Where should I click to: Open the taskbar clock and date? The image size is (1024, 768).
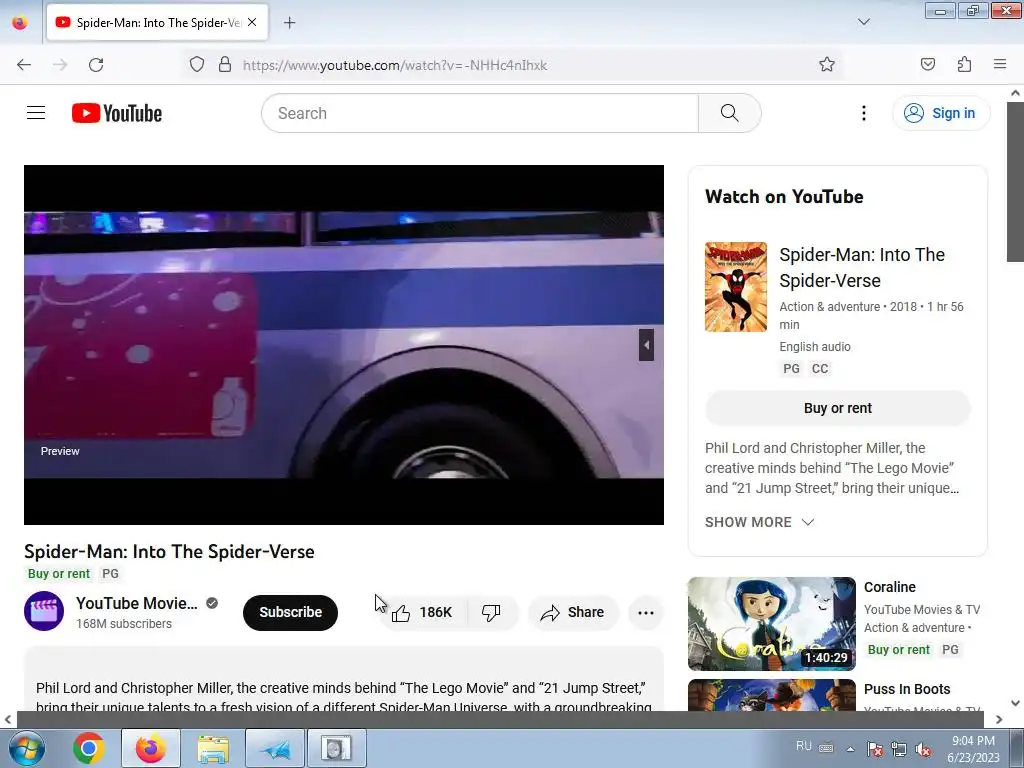[973, 749]
